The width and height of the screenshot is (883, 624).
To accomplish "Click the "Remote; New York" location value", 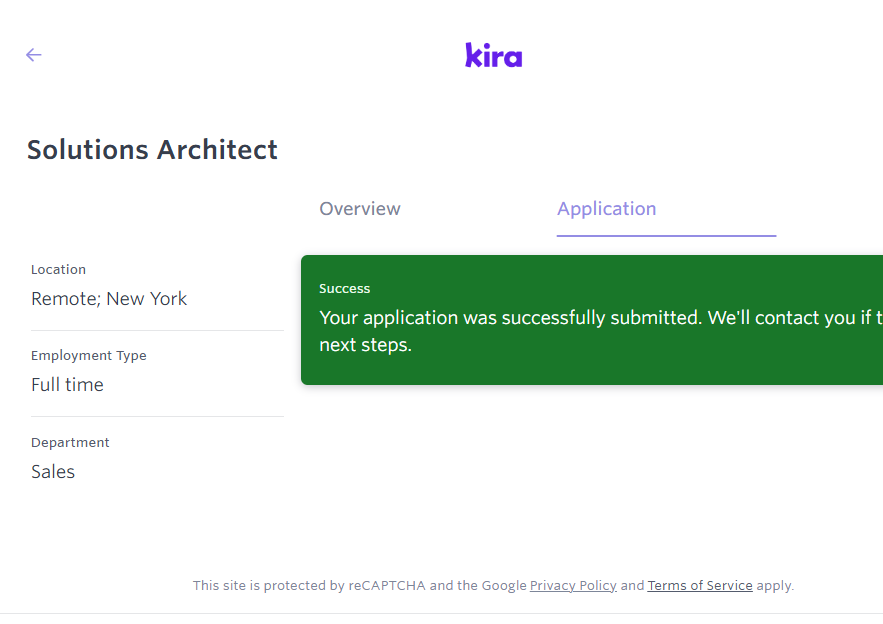I will [109, 299].
